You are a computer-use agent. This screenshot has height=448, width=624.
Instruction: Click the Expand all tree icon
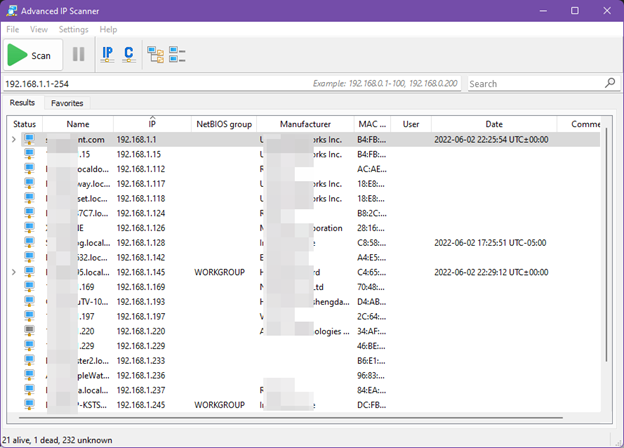click(156, 55)
